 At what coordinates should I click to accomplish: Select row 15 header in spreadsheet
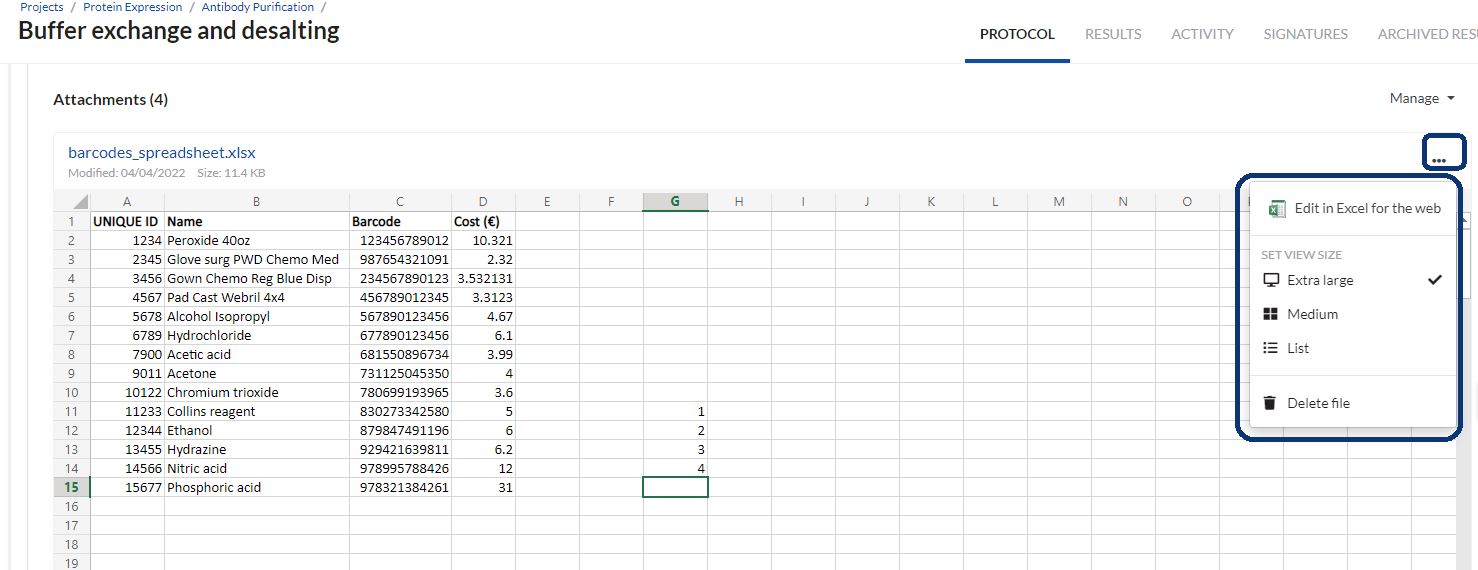[x=71, y=487]
